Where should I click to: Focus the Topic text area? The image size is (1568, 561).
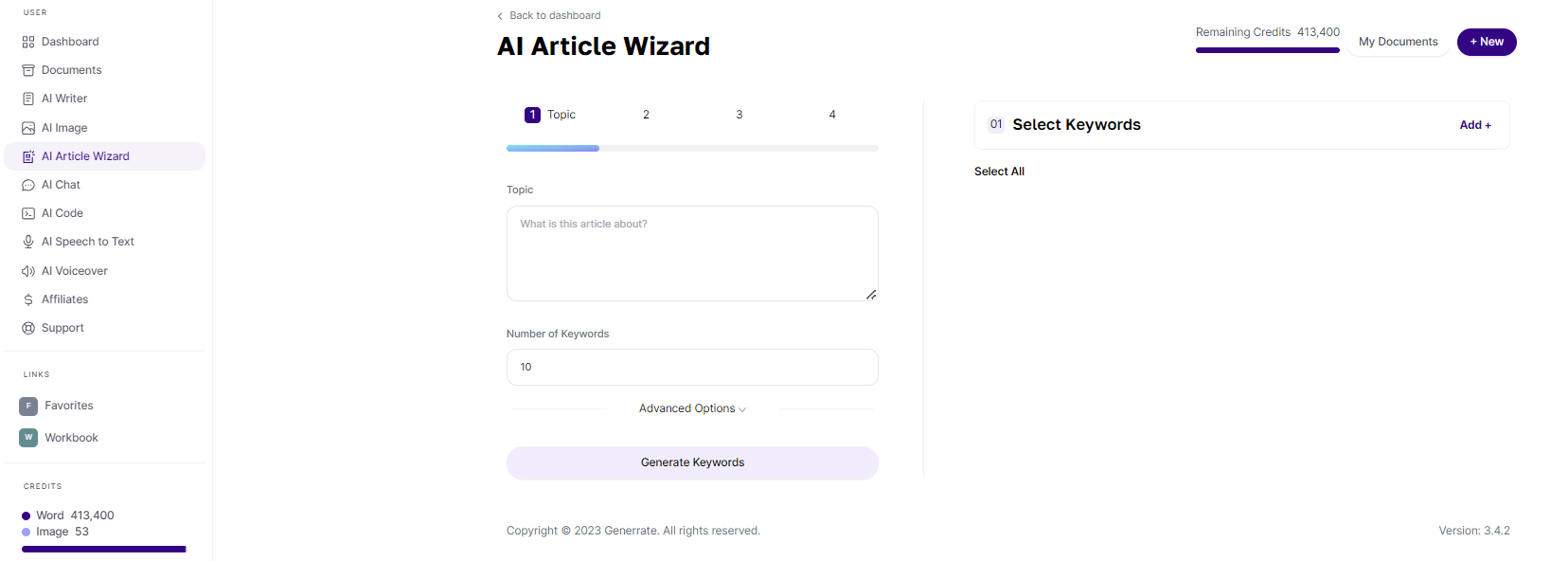click(692, 253)
